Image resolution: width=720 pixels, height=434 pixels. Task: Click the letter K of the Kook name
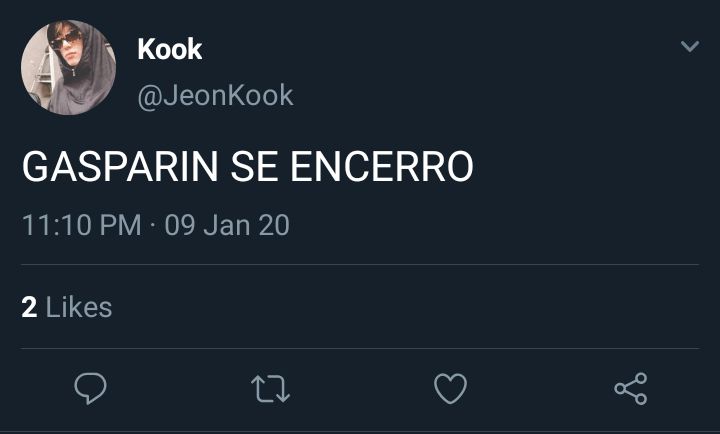146,49
